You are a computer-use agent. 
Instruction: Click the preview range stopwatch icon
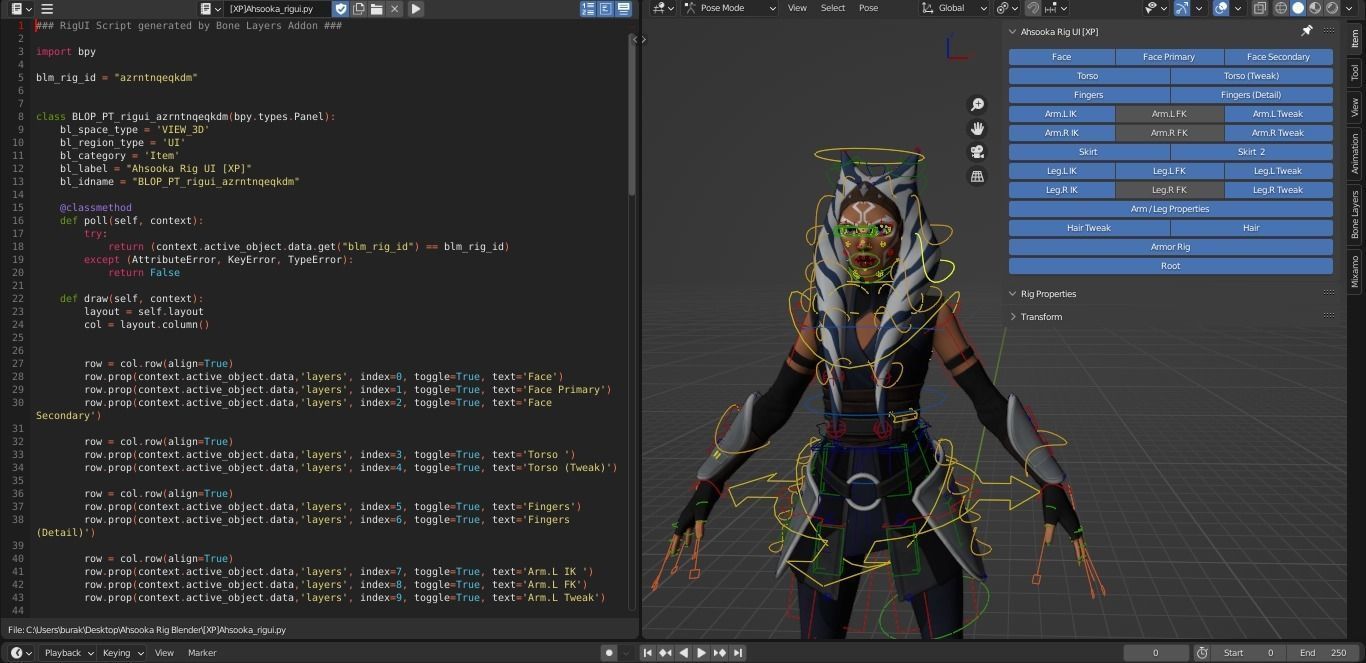pyautogui.click(x=1203, y=653)
